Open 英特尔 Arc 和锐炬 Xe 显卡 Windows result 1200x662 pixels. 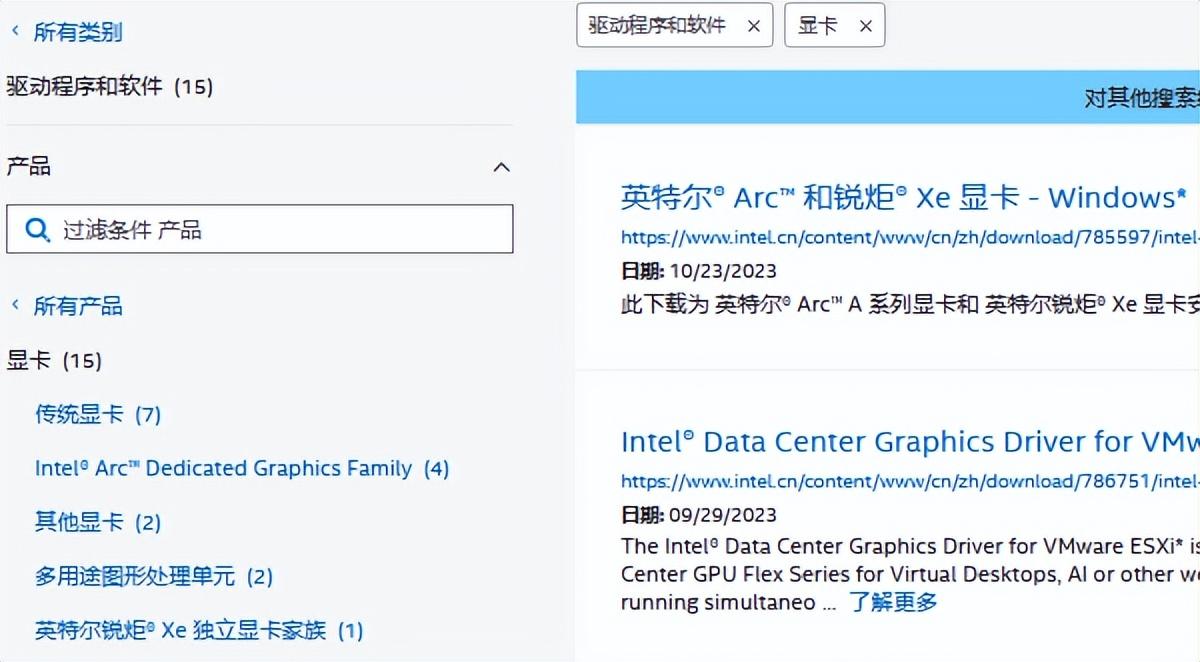904,198
